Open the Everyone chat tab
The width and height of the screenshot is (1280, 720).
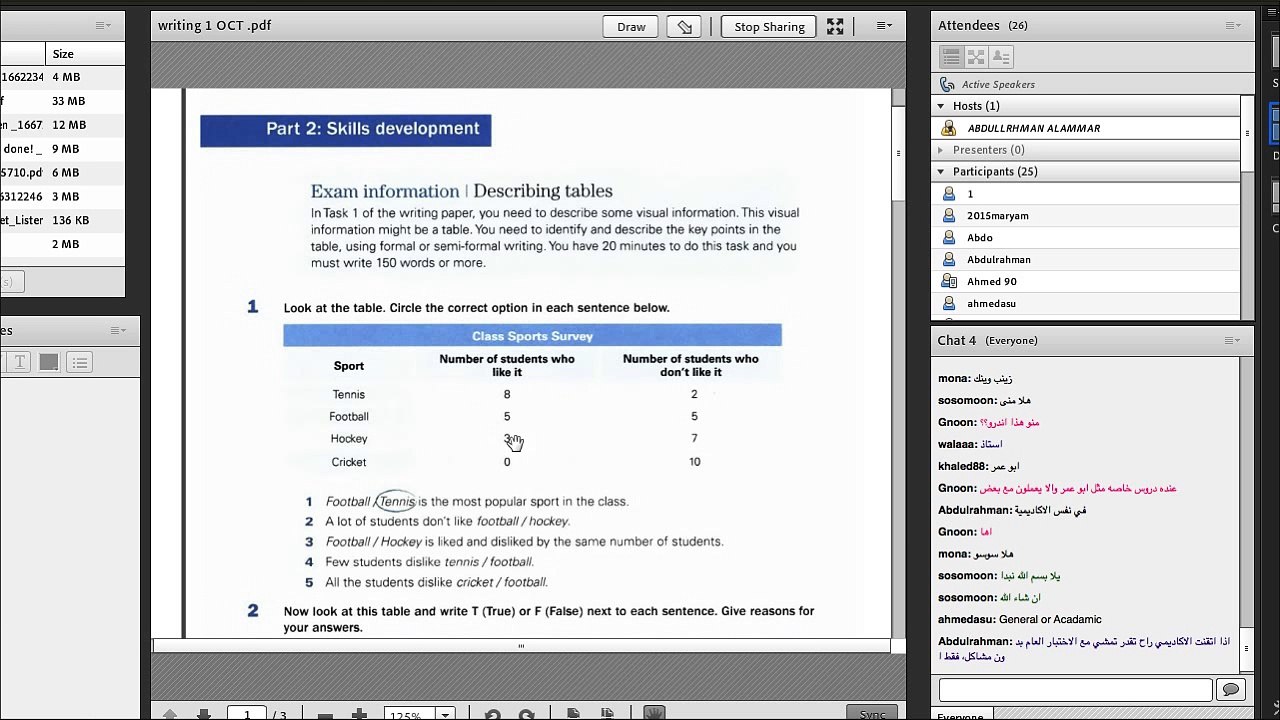coord(961,715)
